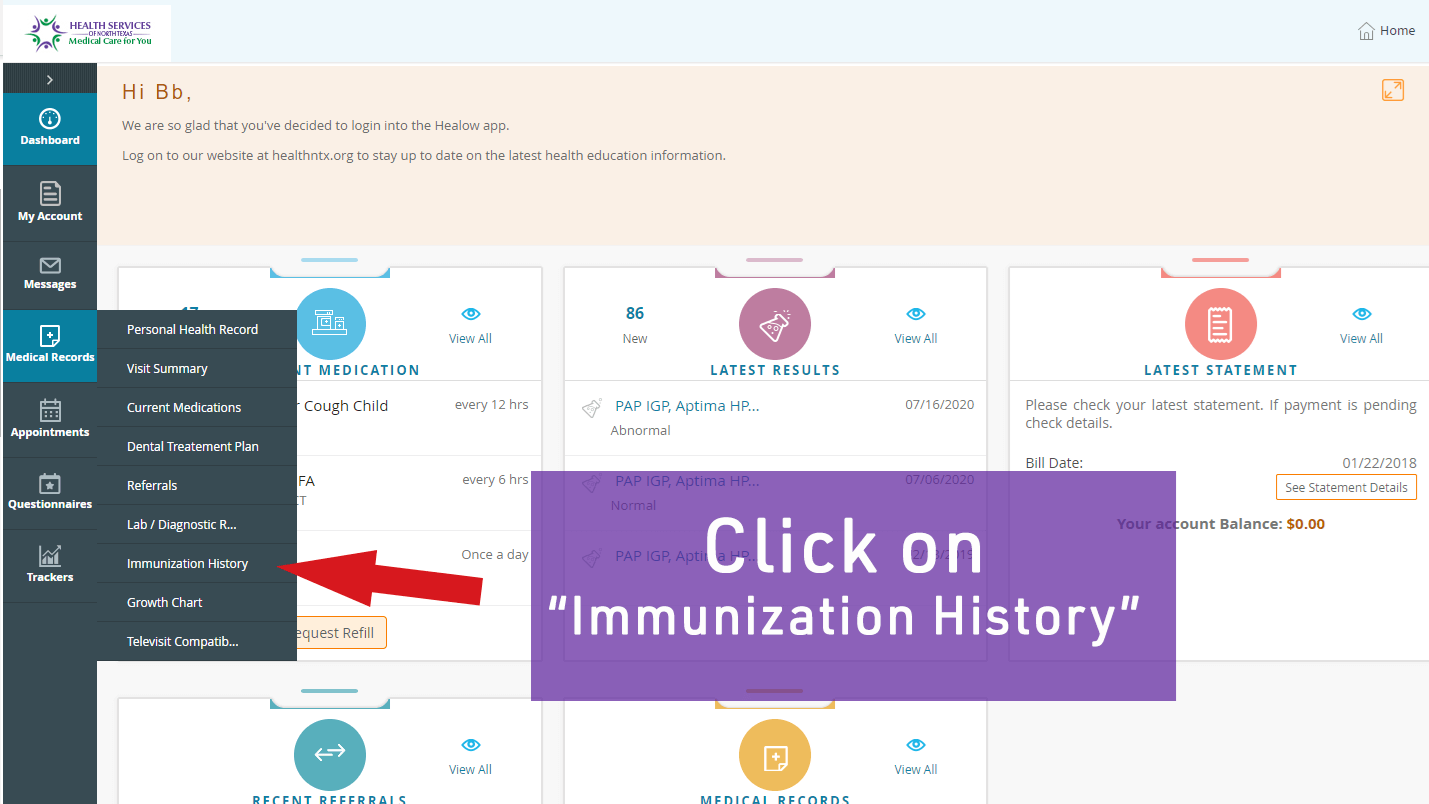
Task: Select Immunization History from the menu
Action: (187, 564)
